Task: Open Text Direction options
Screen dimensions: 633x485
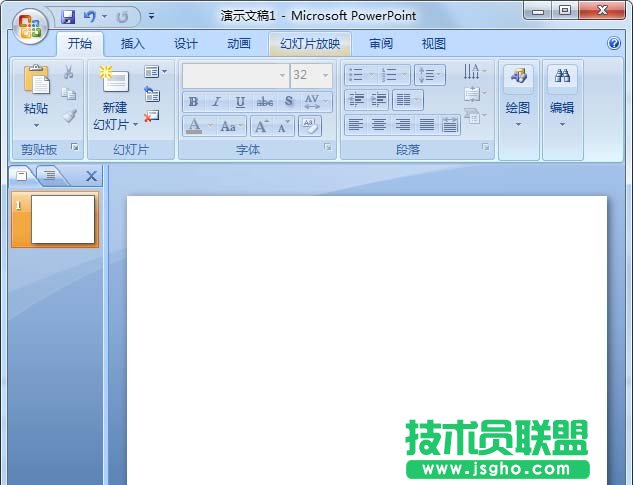Action: [x=475, y=72]
